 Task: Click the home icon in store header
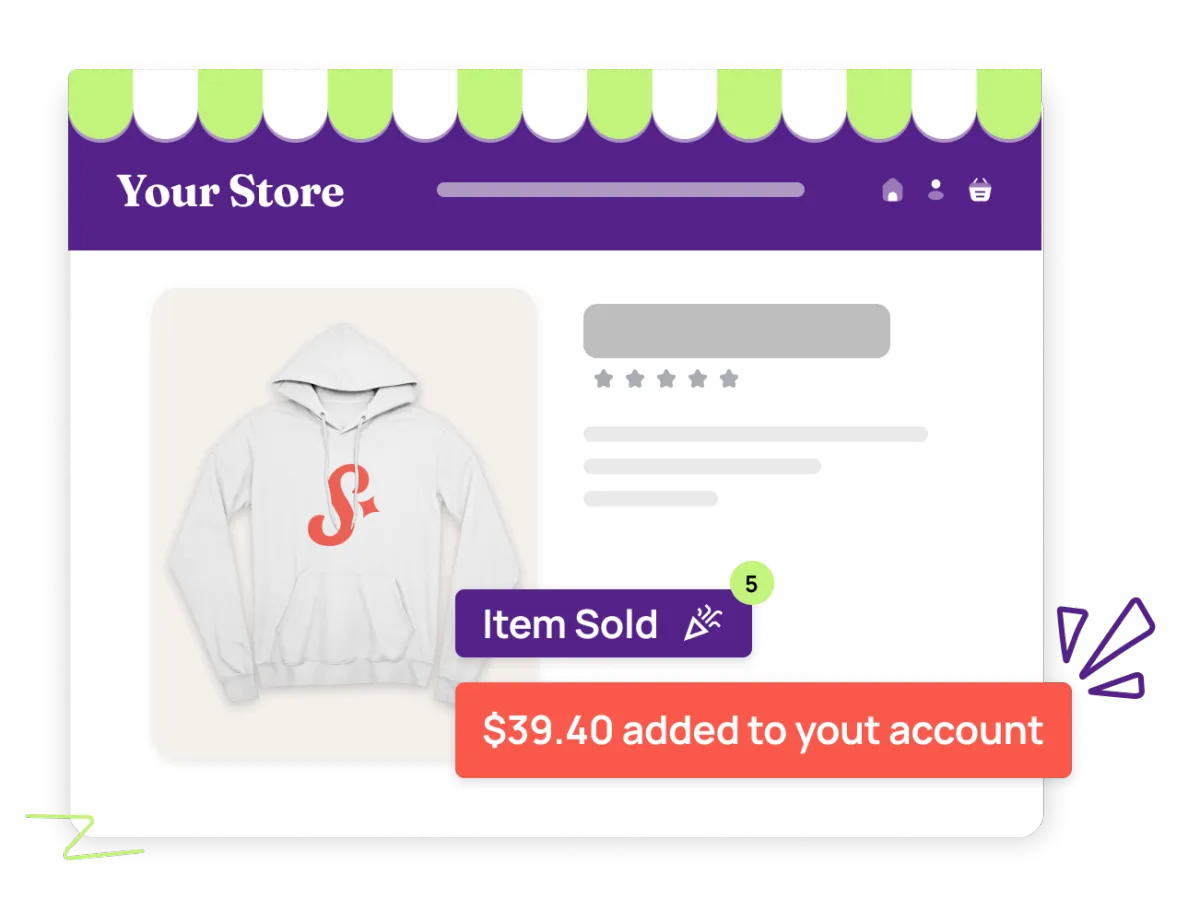click(892, 190)
